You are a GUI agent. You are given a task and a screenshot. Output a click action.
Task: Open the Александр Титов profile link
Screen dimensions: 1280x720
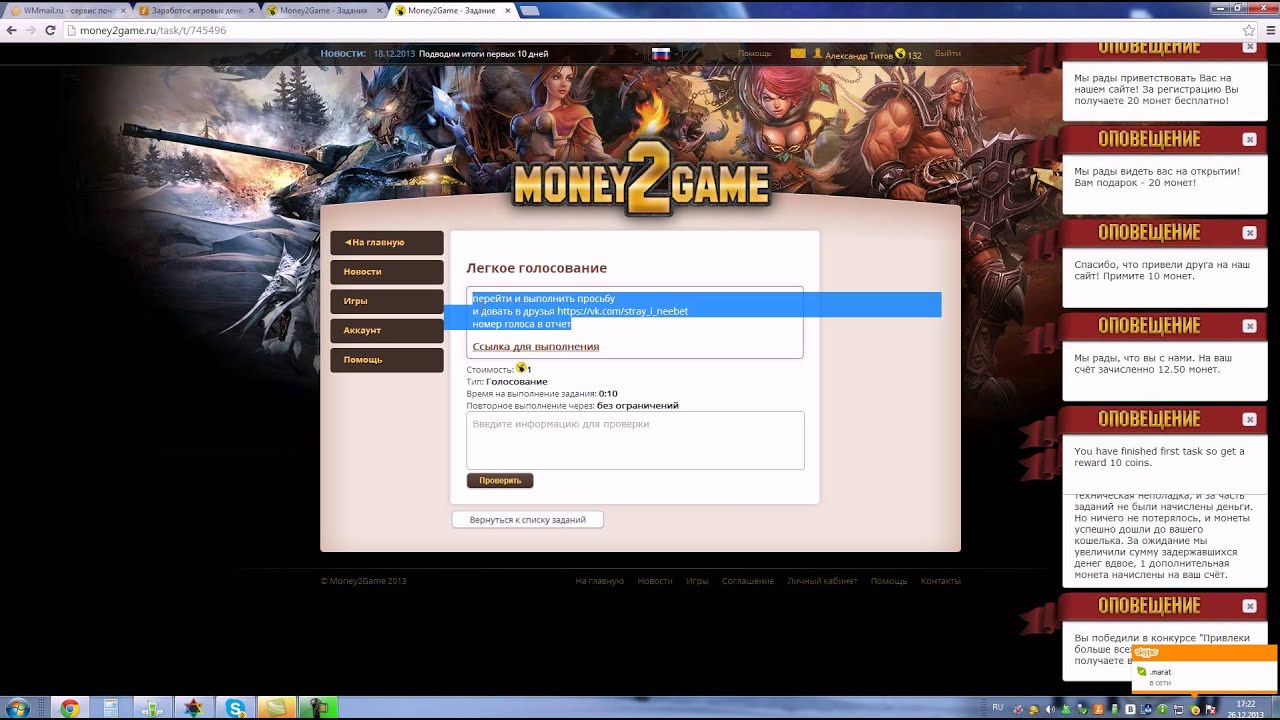(x=859, y=55)
